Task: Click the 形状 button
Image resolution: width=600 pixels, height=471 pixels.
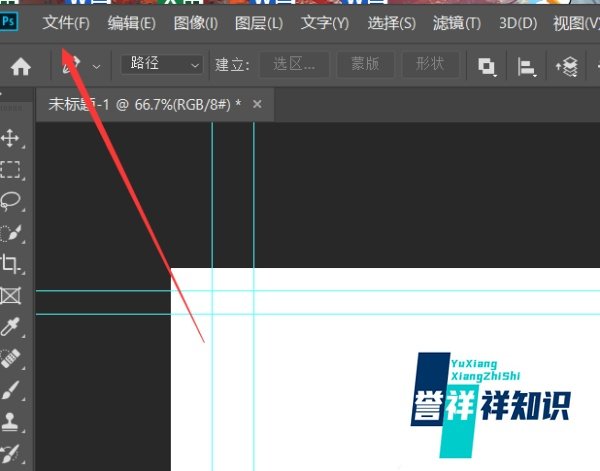Action: 430,65
